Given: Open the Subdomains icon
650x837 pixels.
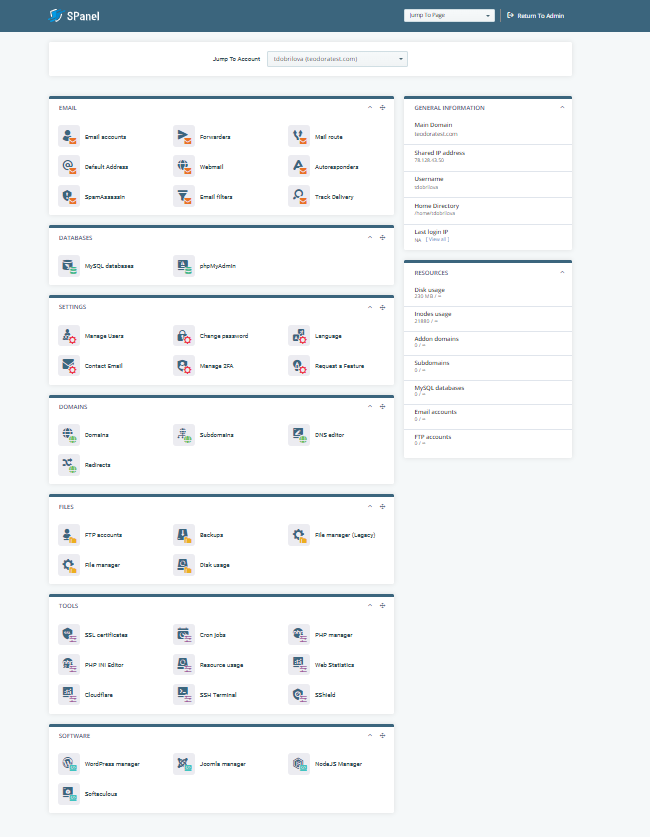Looking at the screenshot, I should pos(184,435).
